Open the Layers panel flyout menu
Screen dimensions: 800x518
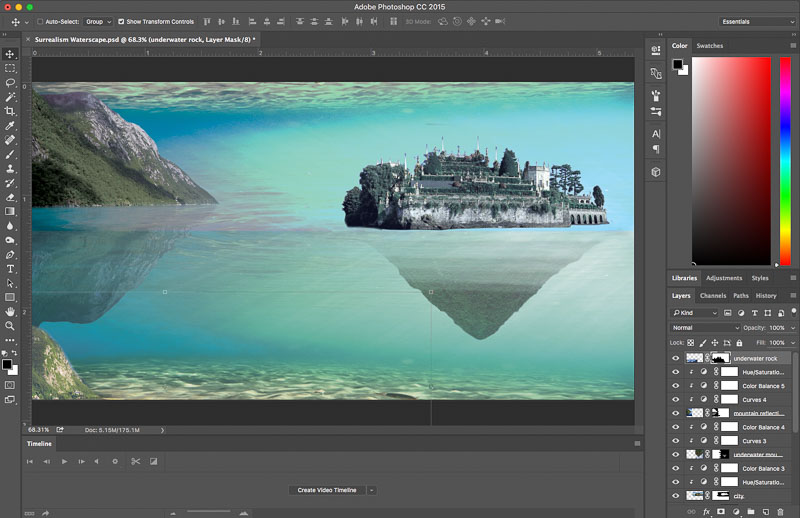(793, 295)
